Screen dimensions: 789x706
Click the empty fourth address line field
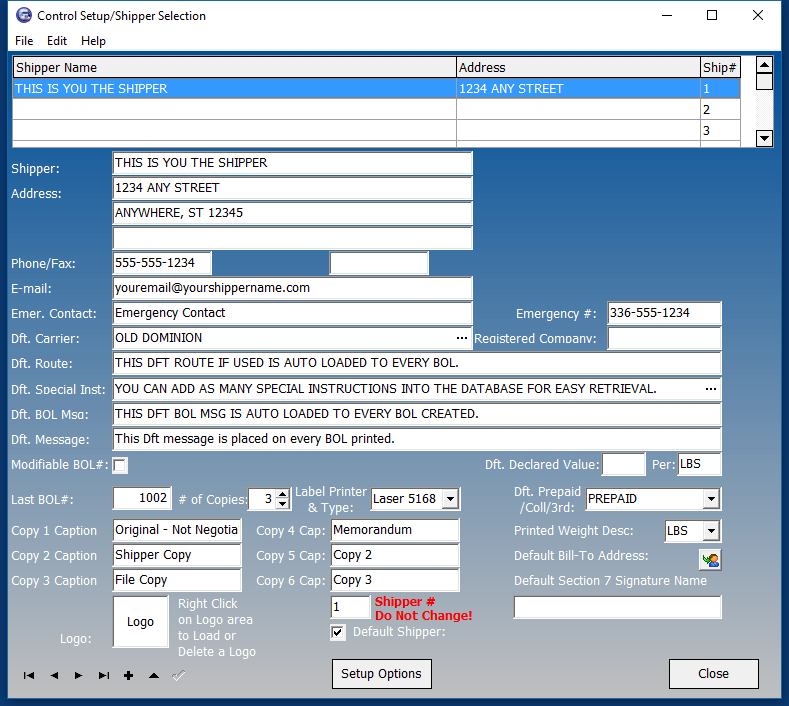point(292,238)
